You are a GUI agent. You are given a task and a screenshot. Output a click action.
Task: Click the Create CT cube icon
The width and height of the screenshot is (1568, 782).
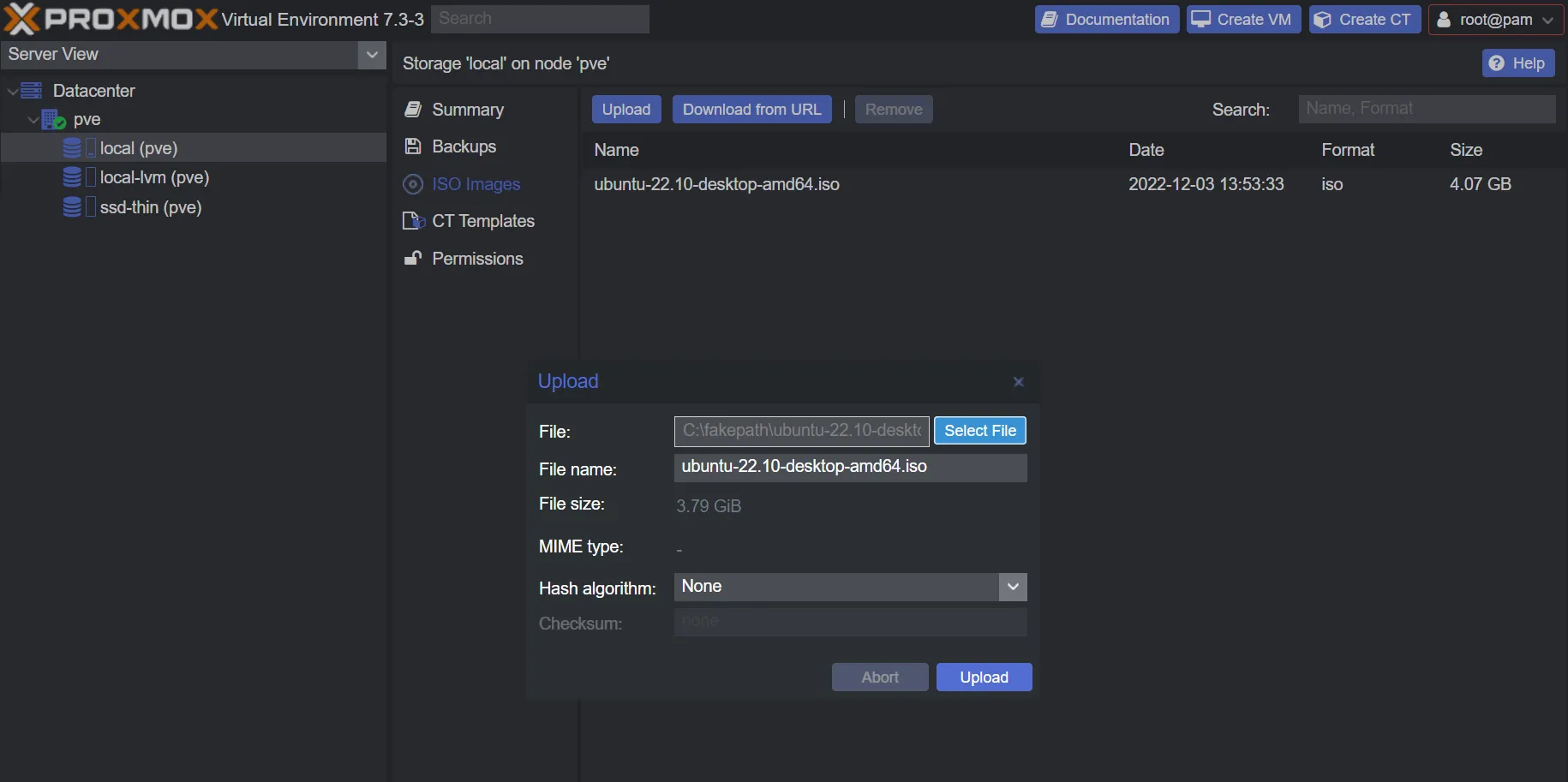(x=1323, y=19)
